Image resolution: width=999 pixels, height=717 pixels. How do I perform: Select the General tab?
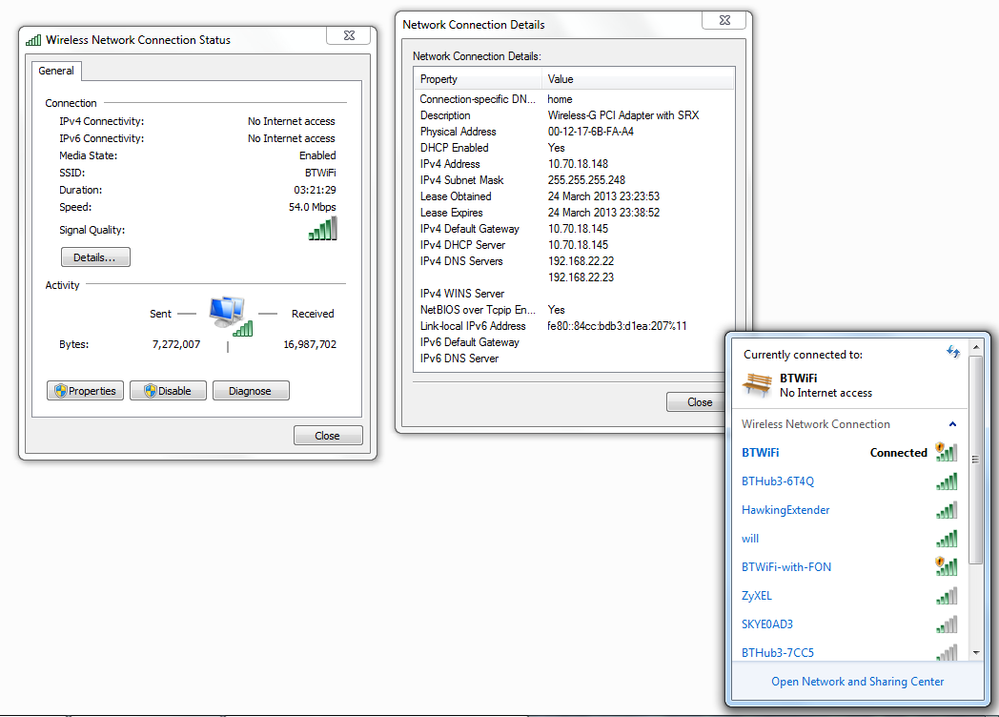(x=56, y=71)
